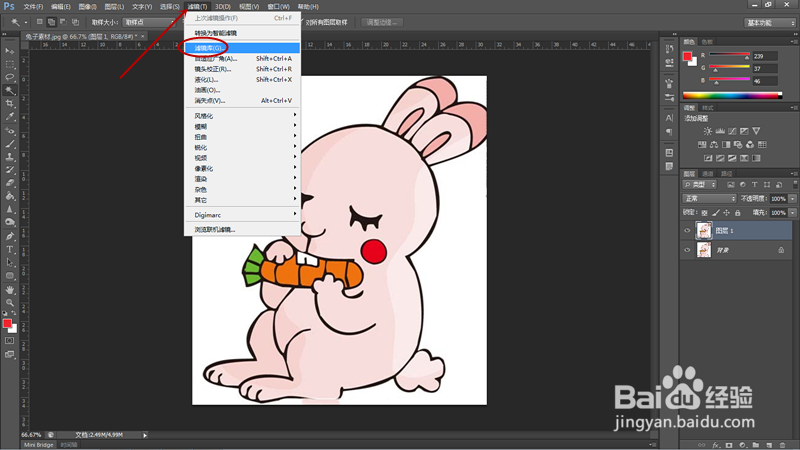Choose the New Selection mode icon

click(39, 22)
